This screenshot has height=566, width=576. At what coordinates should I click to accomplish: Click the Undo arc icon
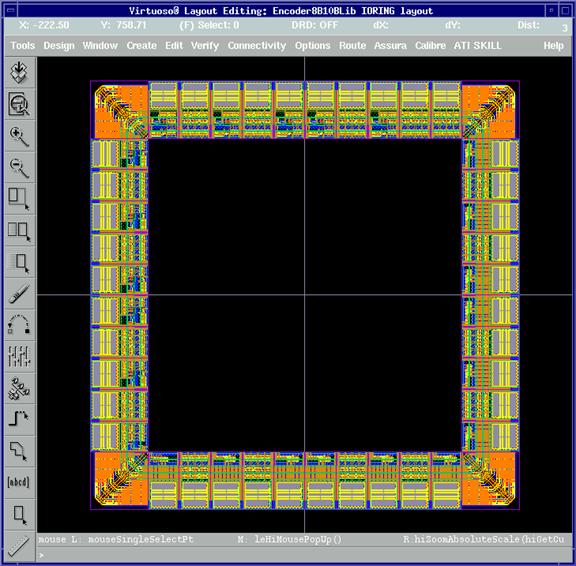[x=19, y=325]
